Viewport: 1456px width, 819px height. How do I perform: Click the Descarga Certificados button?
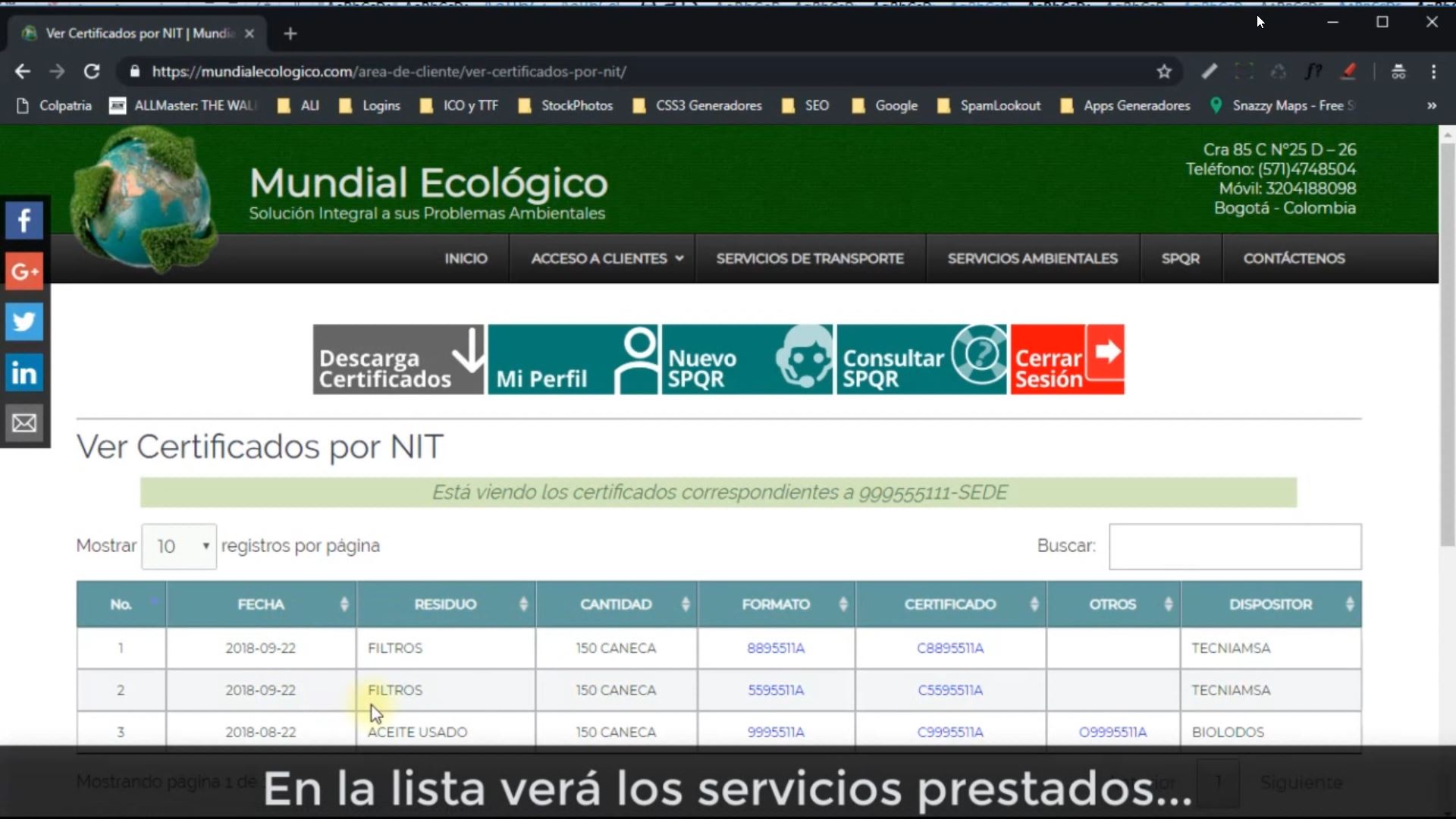click(398, 359)
